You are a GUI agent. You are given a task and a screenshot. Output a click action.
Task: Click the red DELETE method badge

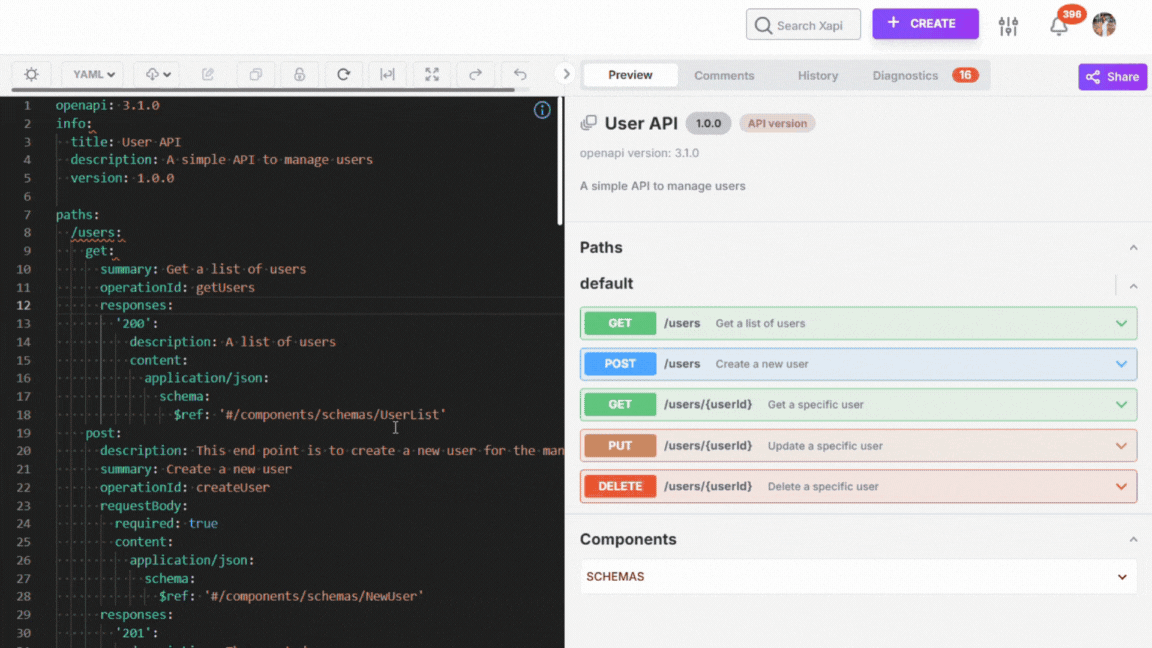(620, 486)
